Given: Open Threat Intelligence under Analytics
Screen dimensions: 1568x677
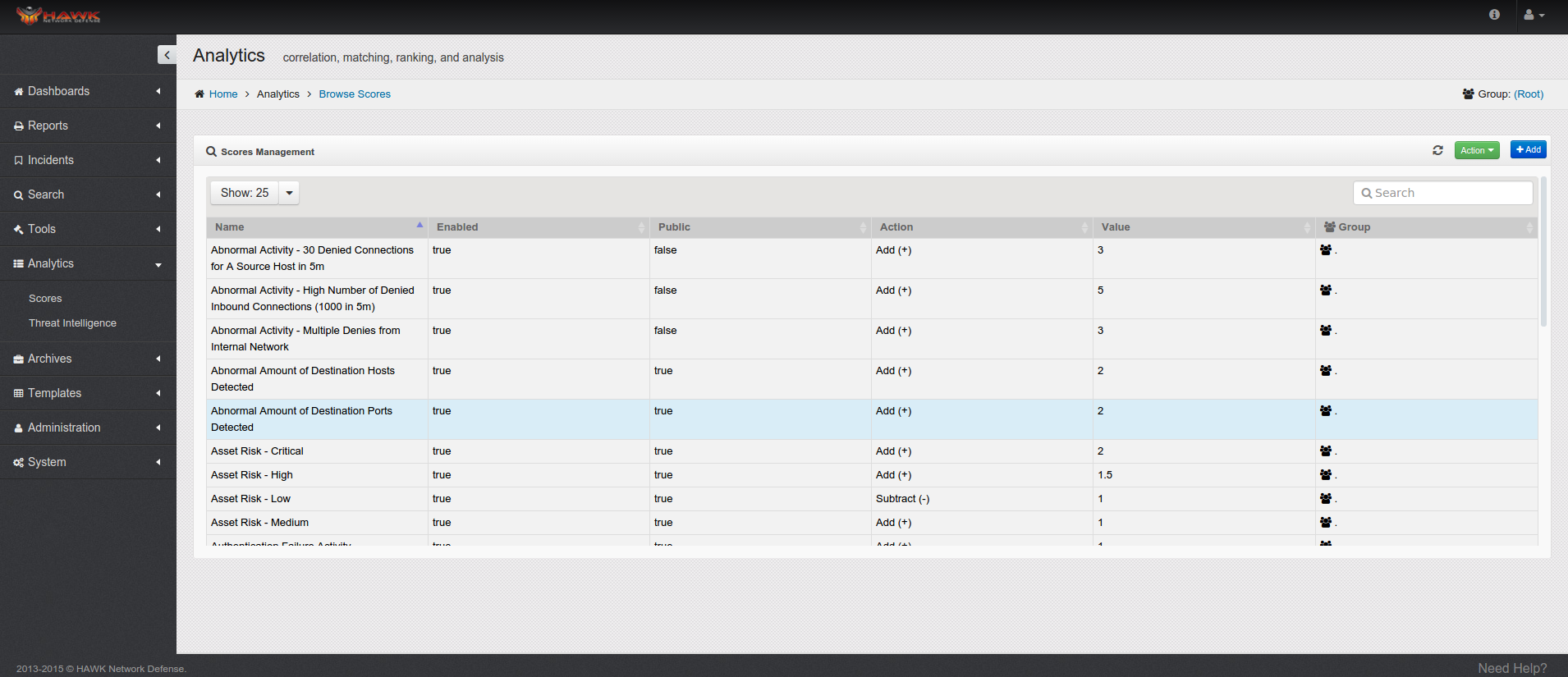Looking at the screenshot, I should (x=72, y=323).
